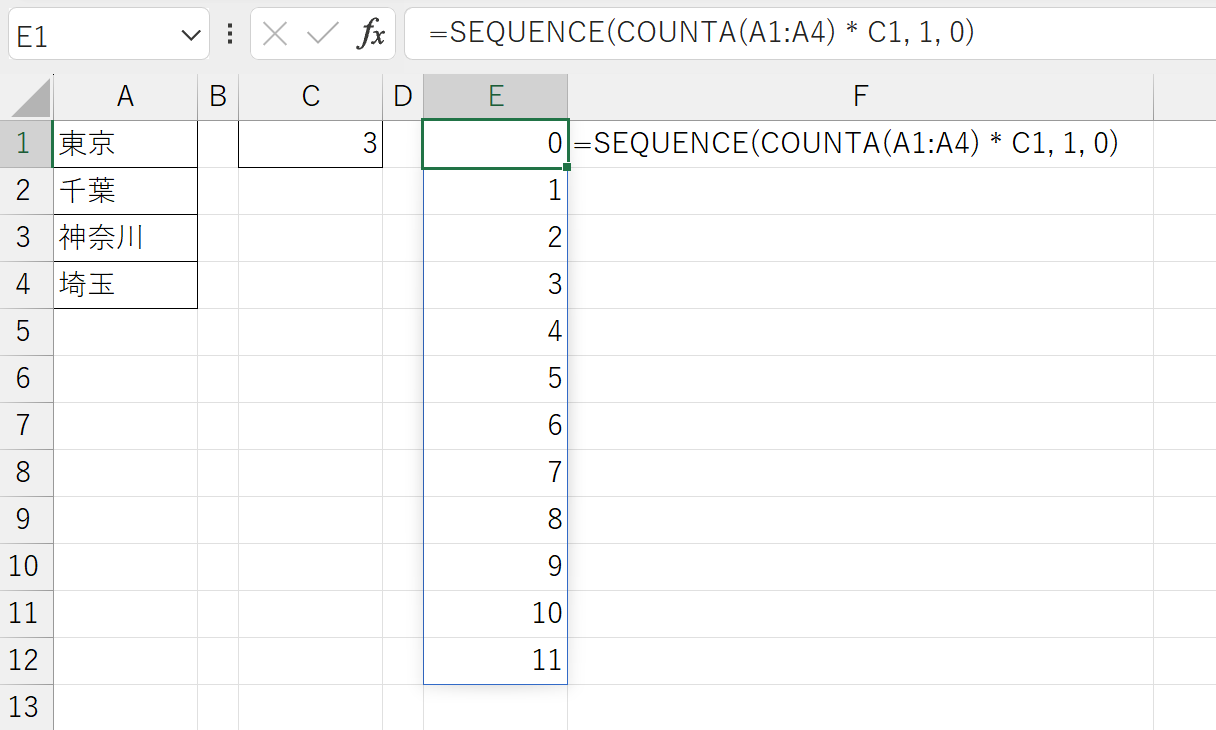
Task: Click cell F1 with SEQUENCE formula text
Action: coord(860,144)
